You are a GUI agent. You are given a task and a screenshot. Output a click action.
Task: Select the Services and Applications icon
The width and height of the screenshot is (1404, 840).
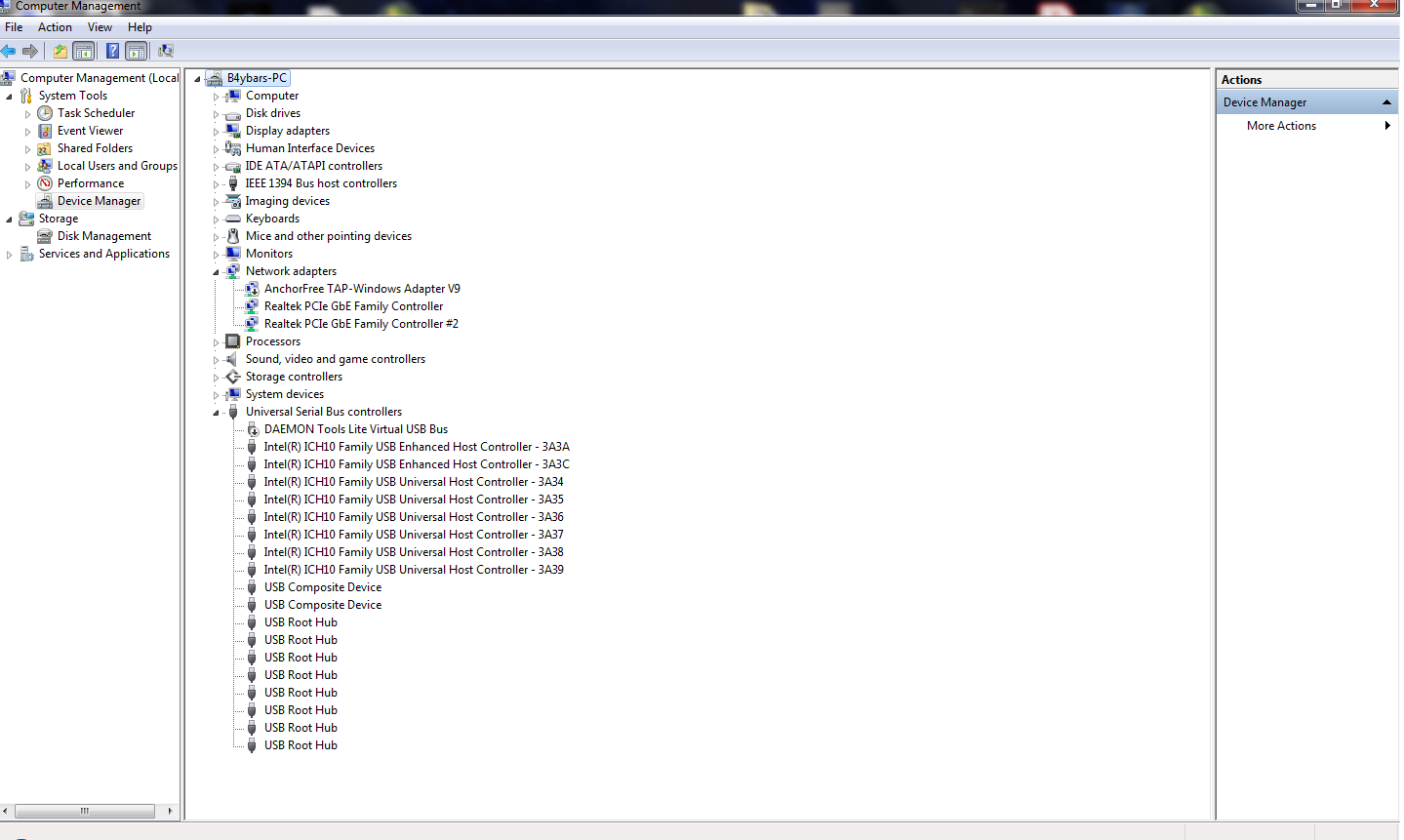tap(26, 254)
